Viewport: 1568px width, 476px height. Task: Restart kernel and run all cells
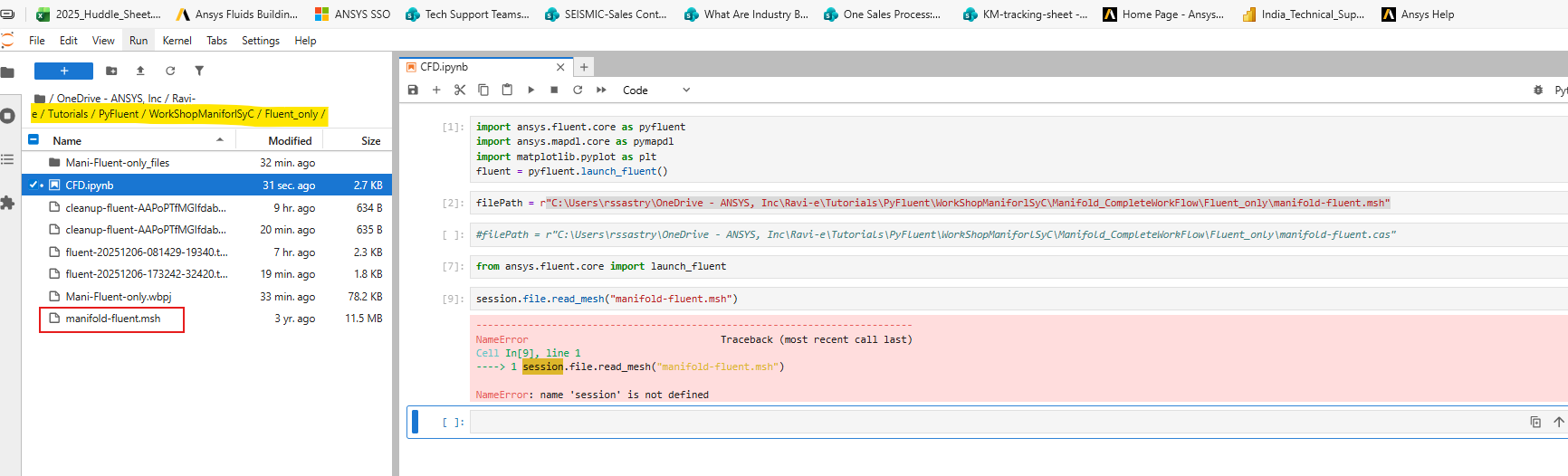pyautogui.click(x=601, y=90)
